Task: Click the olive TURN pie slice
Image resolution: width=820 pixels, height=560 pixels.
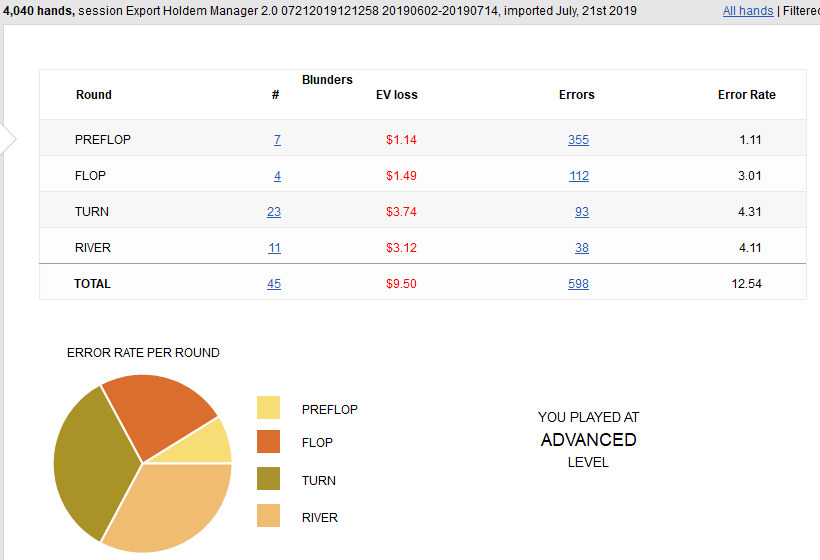Action: pos(94,463)
